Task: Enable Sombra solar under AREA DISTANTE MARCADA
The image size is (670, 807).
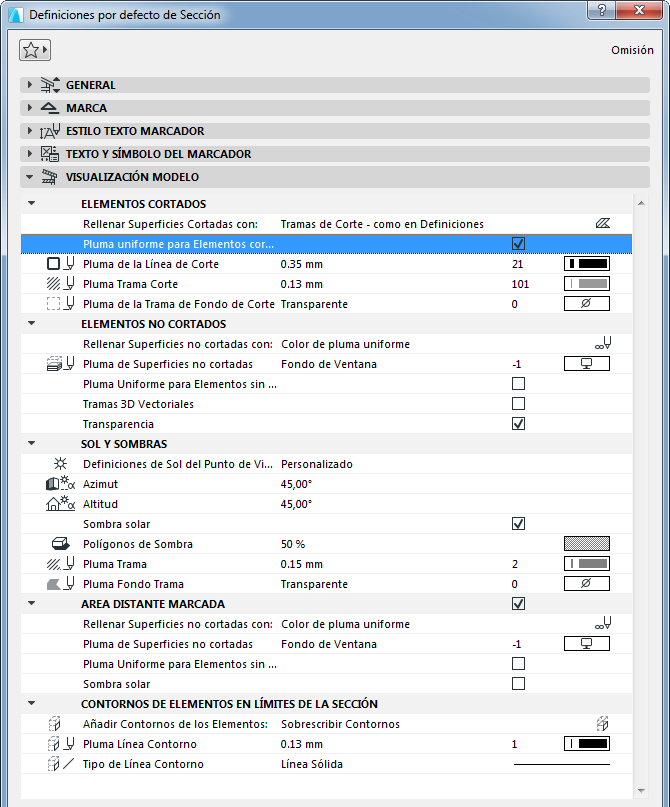Action: [518, 683]
